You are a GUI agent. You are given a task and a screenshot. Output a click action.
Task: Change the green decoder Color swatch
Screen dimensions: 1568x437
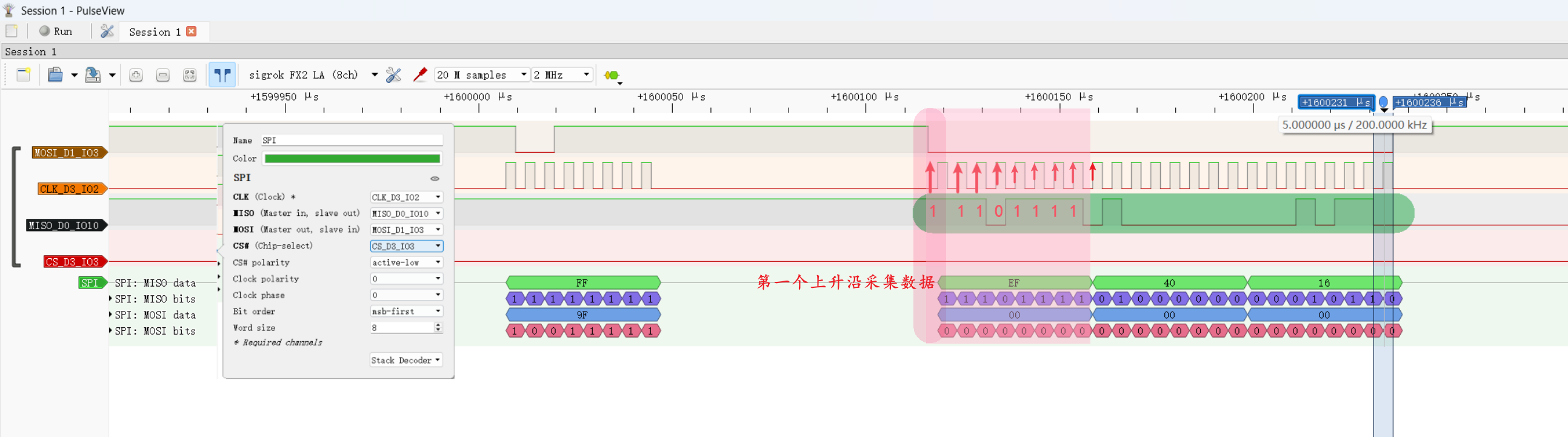352,159
